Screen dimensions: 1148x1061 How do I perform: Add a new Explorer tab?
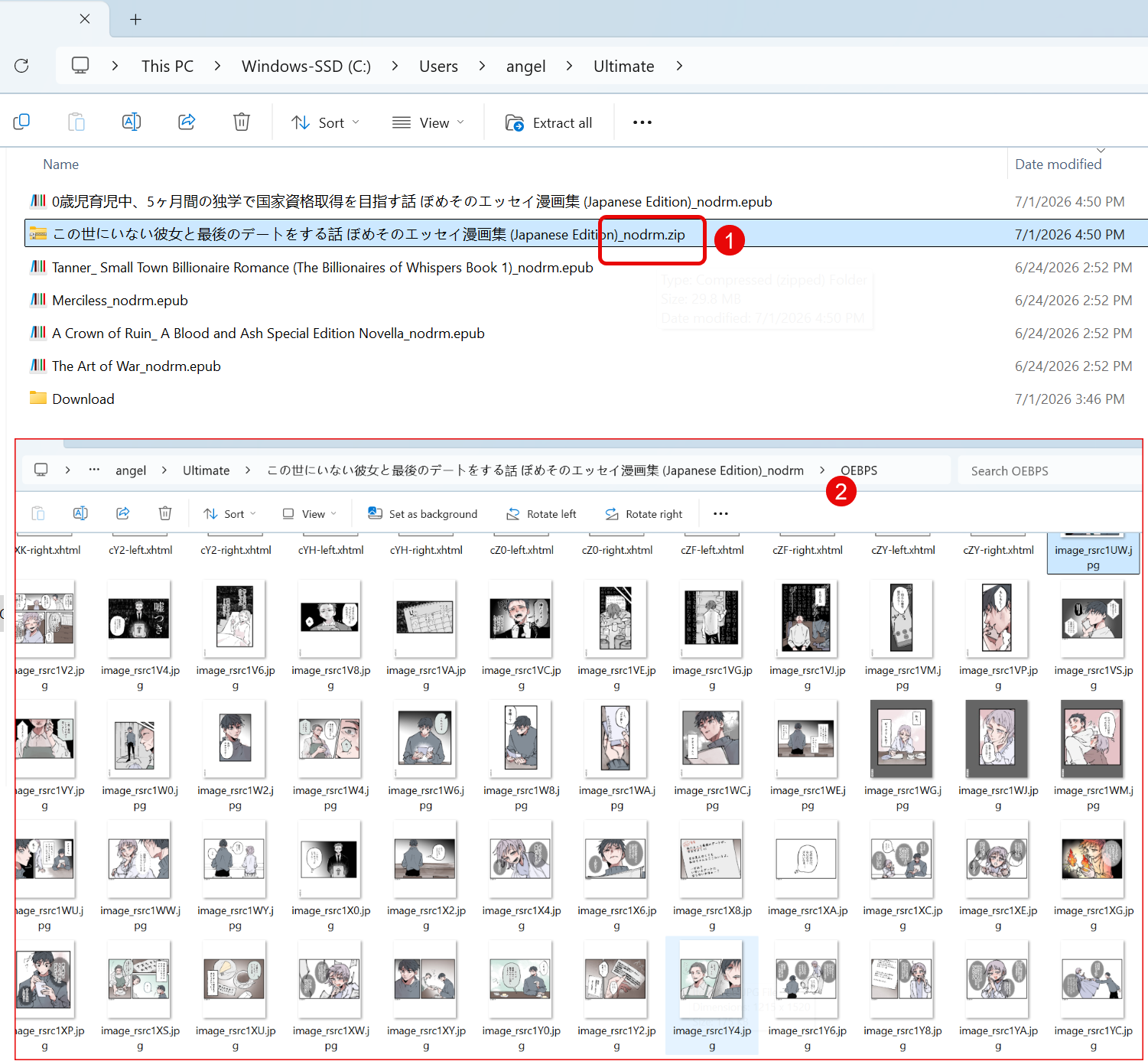[136, 19]
